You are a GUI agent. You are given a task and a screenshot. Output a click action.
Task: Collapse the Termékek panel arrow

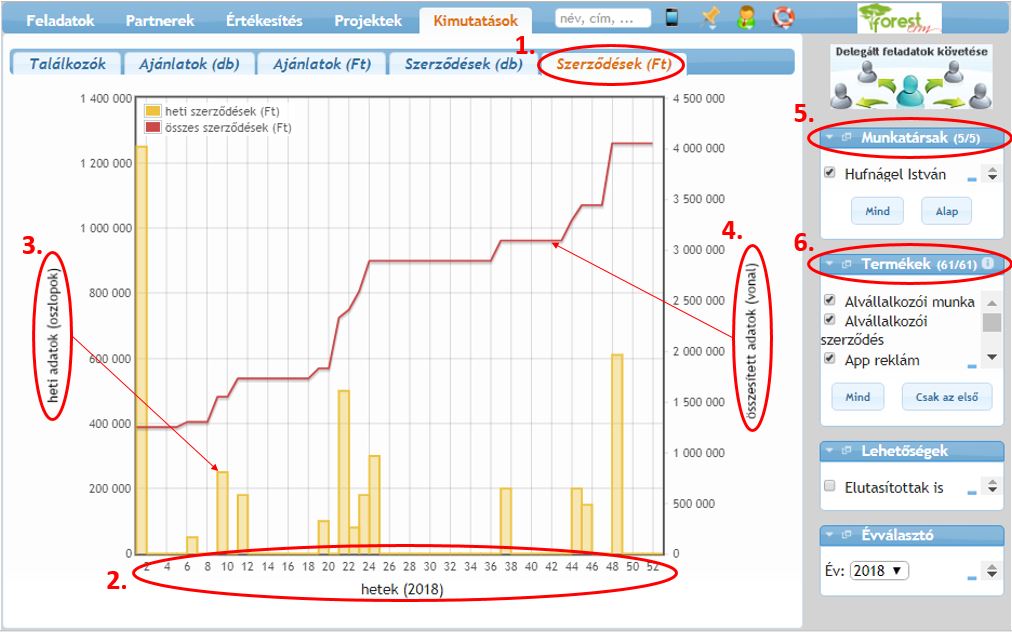(830, 264)
